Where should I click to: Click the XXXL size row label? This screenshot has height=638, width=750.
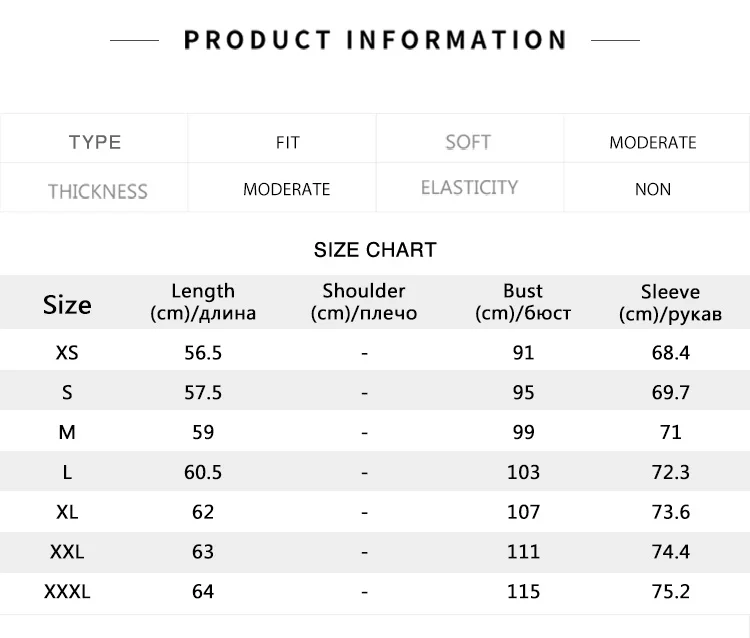67,592
